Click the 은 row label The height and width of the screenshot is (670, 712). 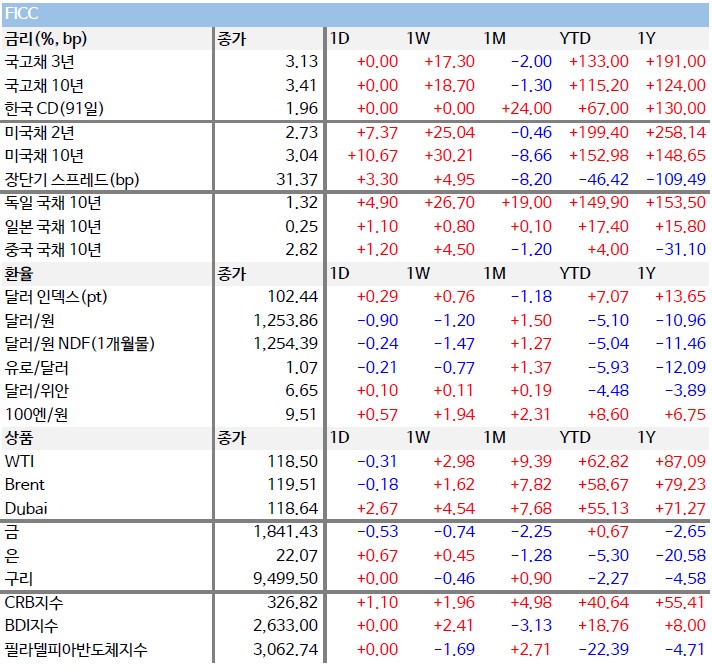[x=12, y=556]
